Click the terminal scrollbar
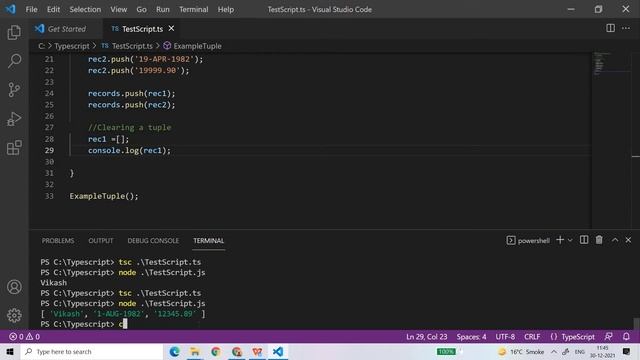Image resolution: width=640 pixels, height=360 pixels. [636, 323]
